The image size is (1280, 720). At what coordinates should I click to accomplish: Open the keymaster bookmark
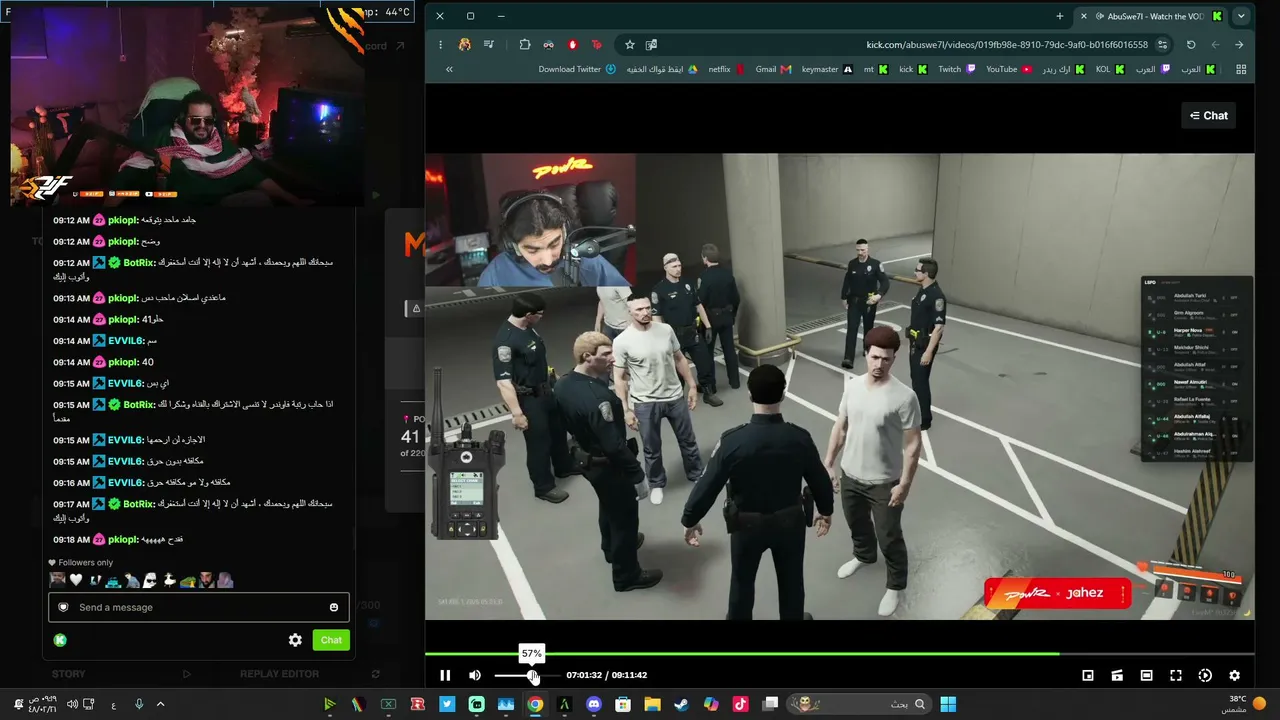click(x=827, y=69)
